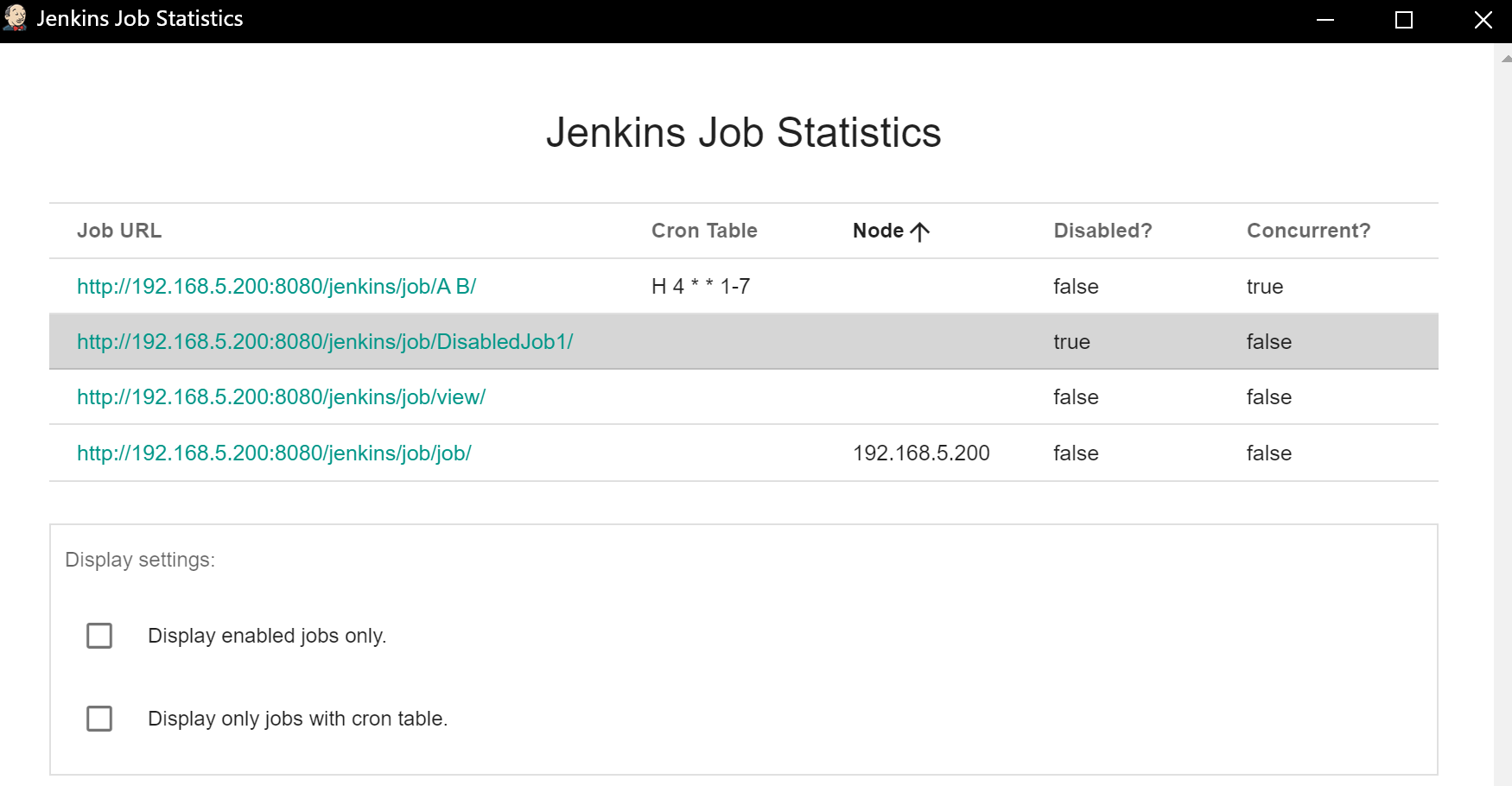Click Disabled value false in A B row
Viewport: 1512px width, 786px height.
click(x=1076, y=287)
